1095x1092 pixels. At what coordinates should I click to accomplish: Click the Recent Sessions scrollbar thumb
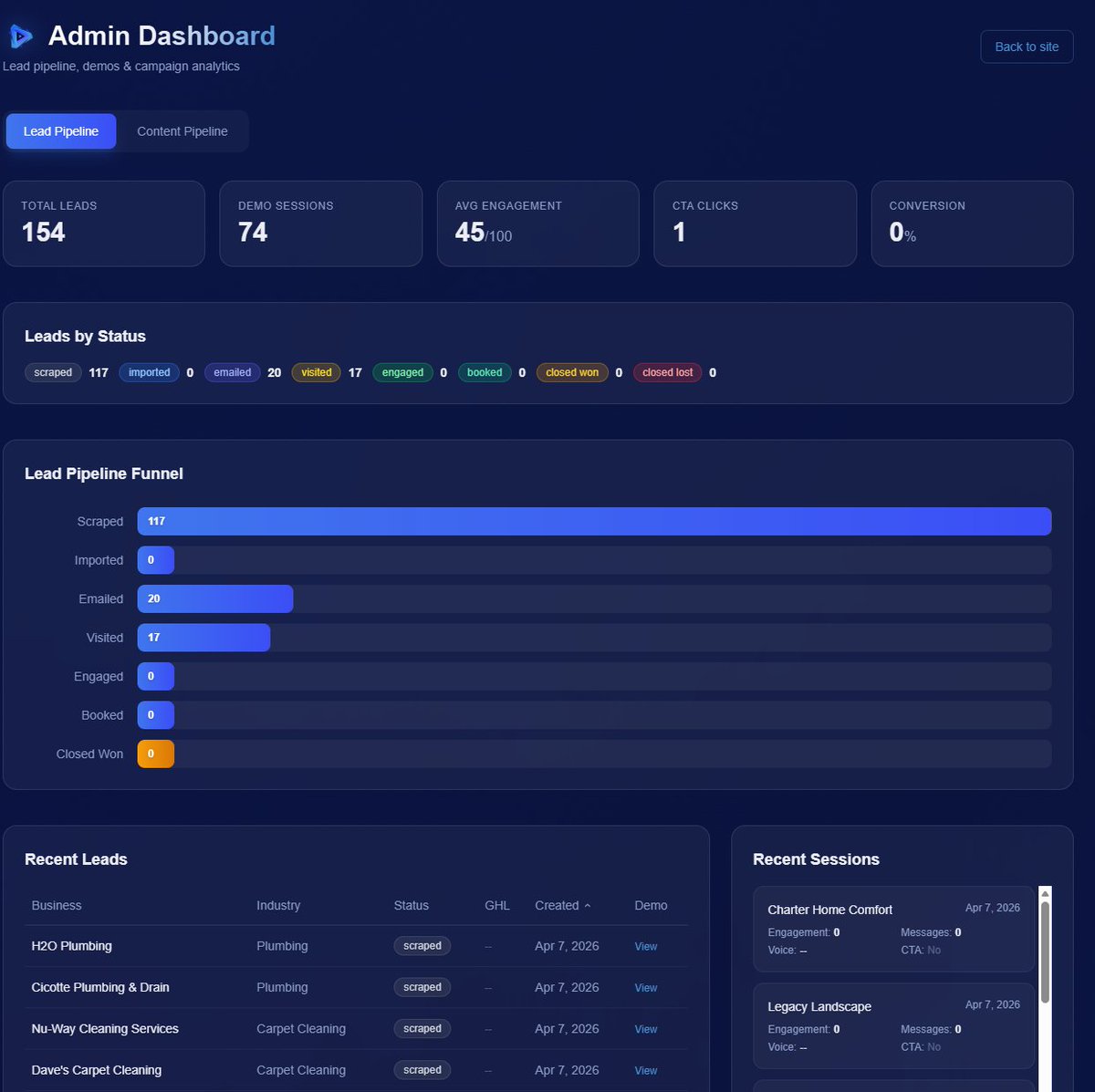coord(1045,952)
